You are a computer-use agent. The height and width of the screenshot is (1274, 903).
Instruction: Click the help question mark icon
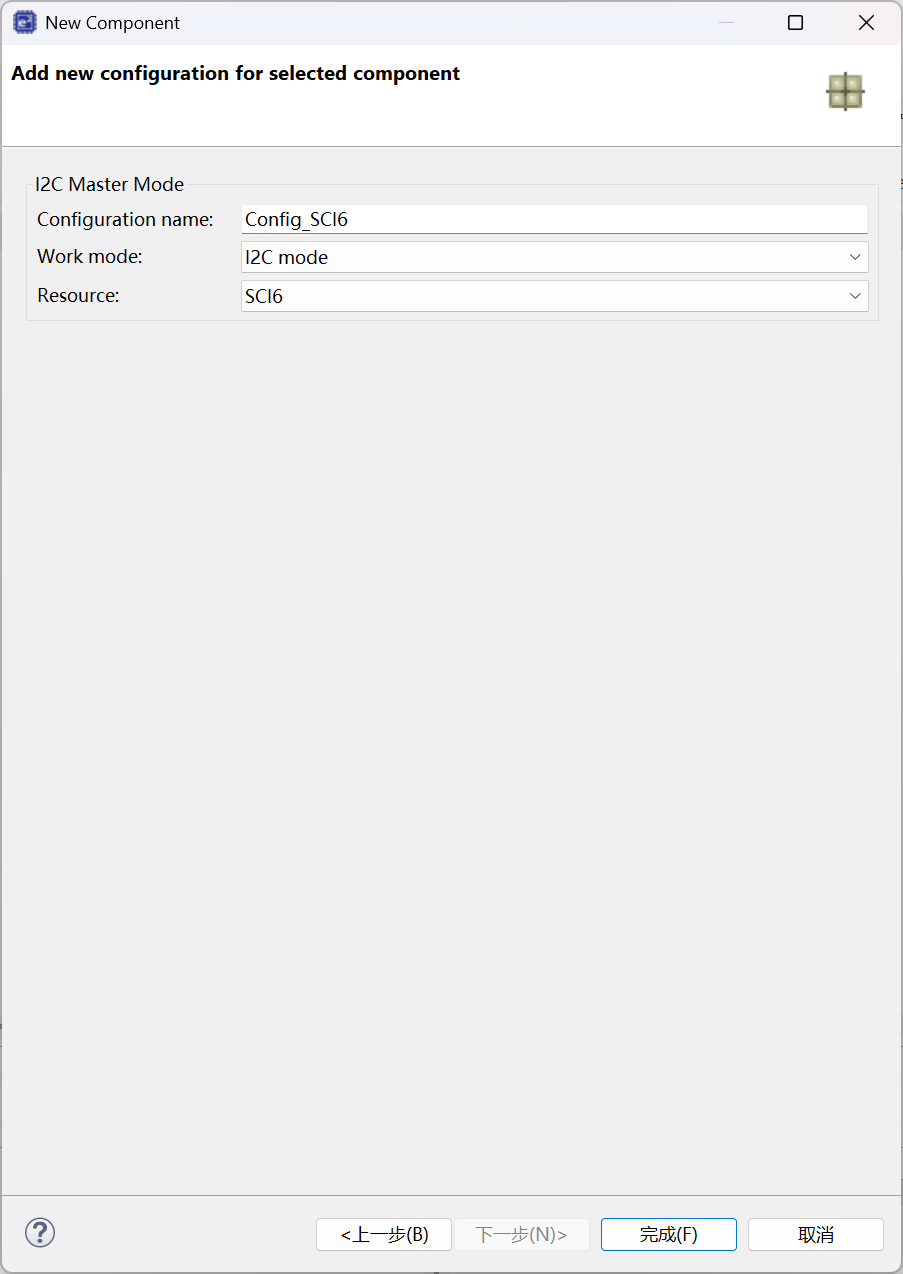point(40,1232)
